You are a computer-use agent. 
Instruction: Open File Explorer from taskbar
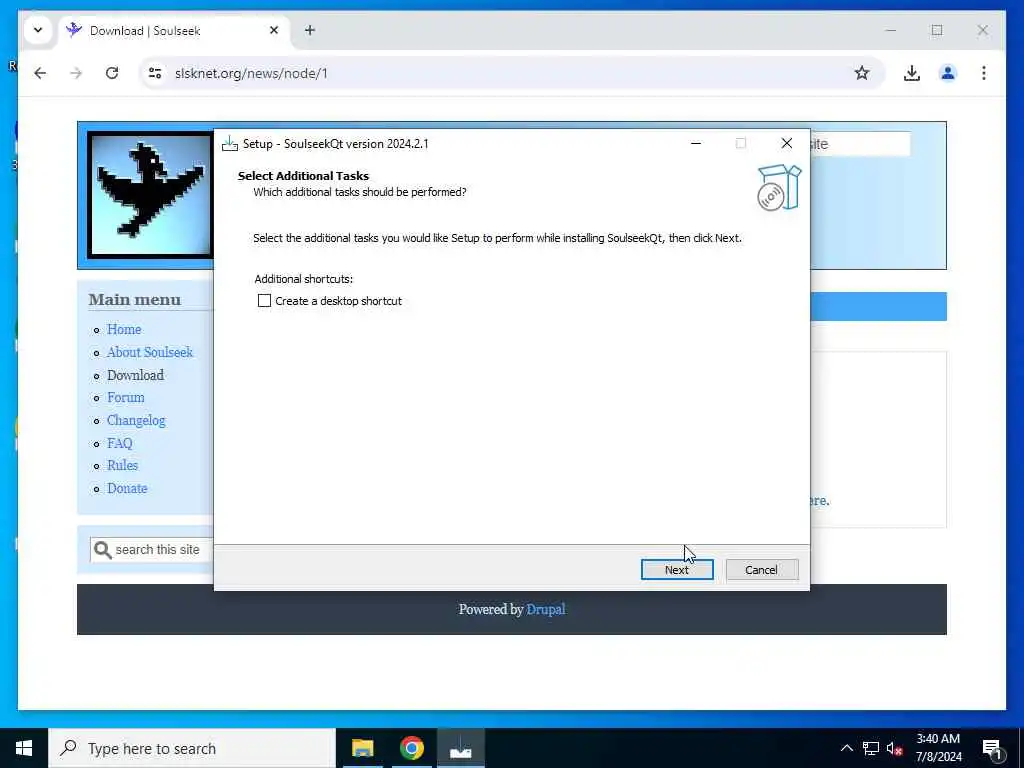(x=362, y=748)
